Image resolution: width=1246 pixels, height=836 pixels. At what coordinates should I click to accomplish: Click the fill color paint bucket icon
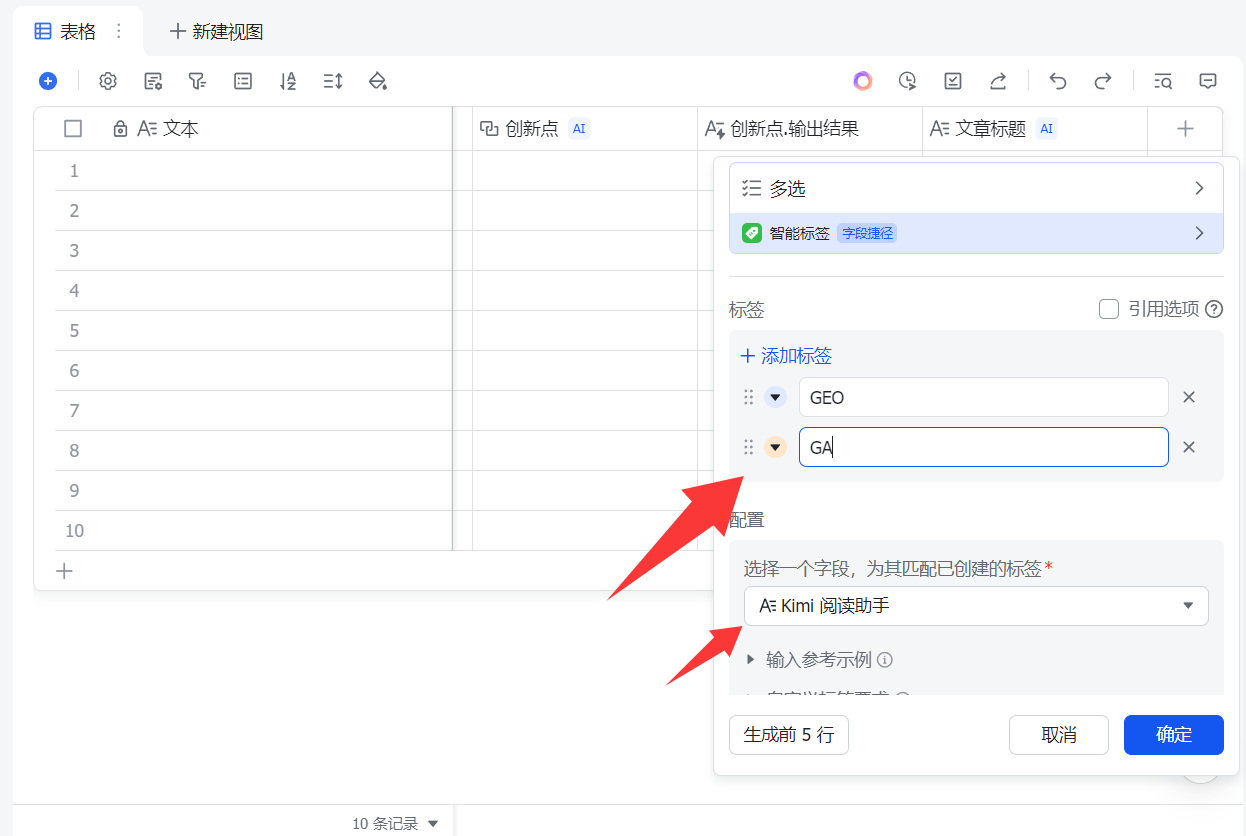(x=378, y=81)
